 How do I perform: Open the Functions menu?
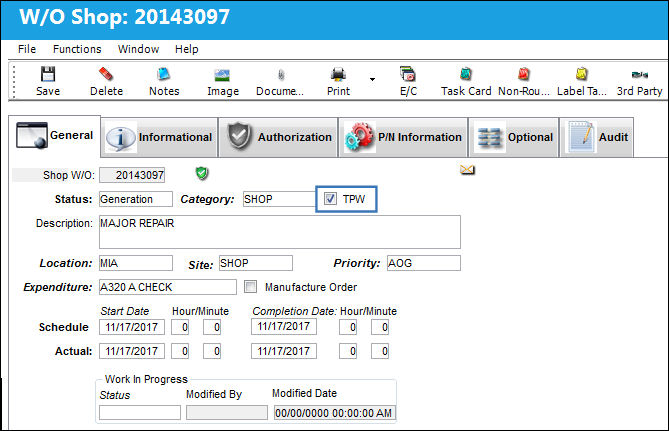[x=77, y=49]
